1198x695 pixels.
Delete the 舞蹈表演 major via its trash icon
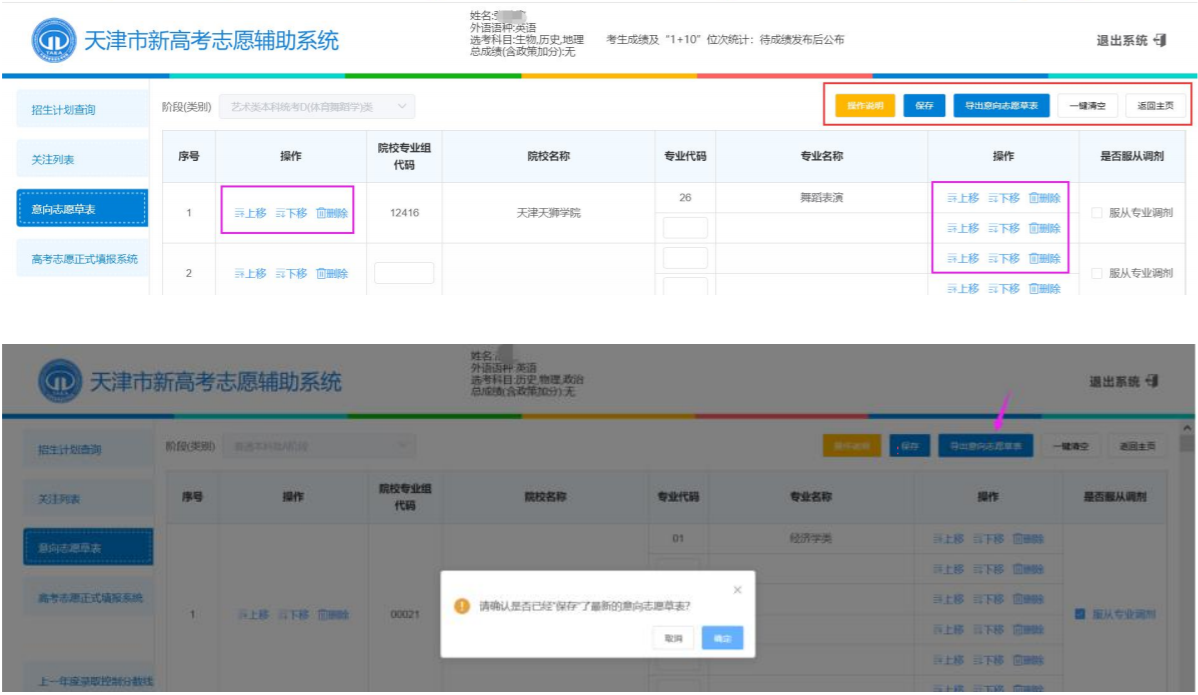coord(1034,198)
